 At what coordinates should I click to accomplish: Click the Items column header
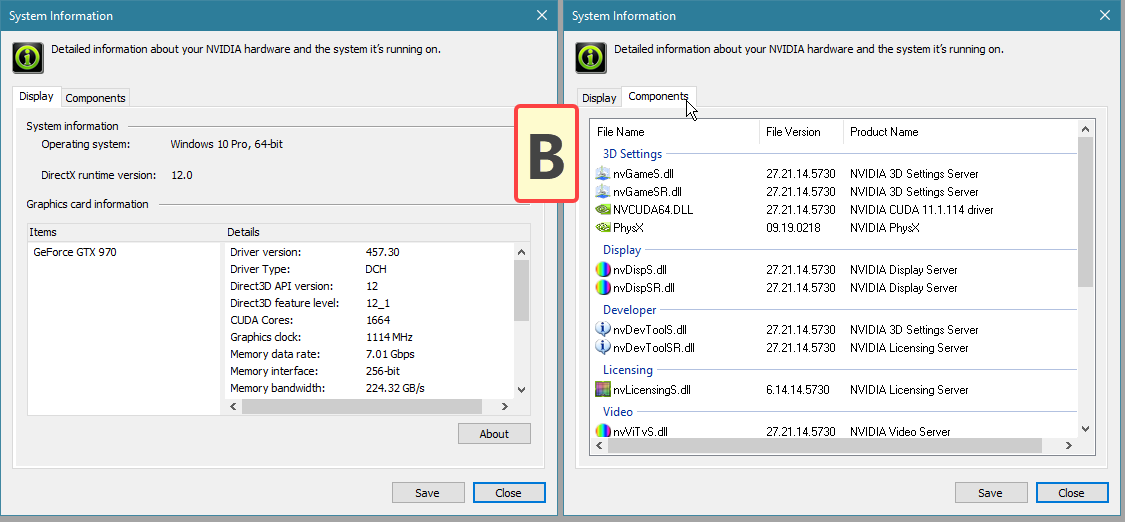coord(126,232)
